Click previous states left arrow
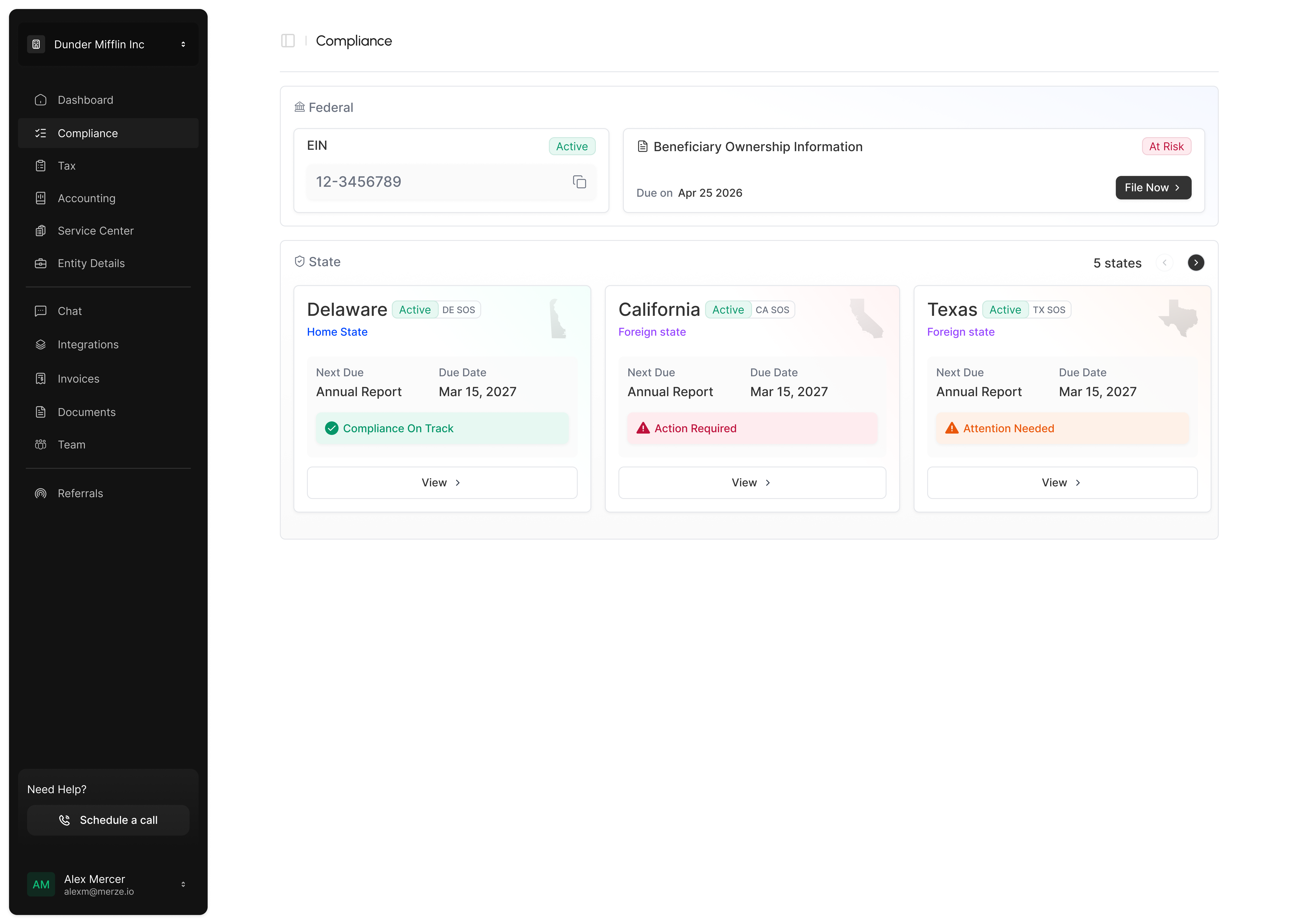1300x924 pixels. (1165, 263)
